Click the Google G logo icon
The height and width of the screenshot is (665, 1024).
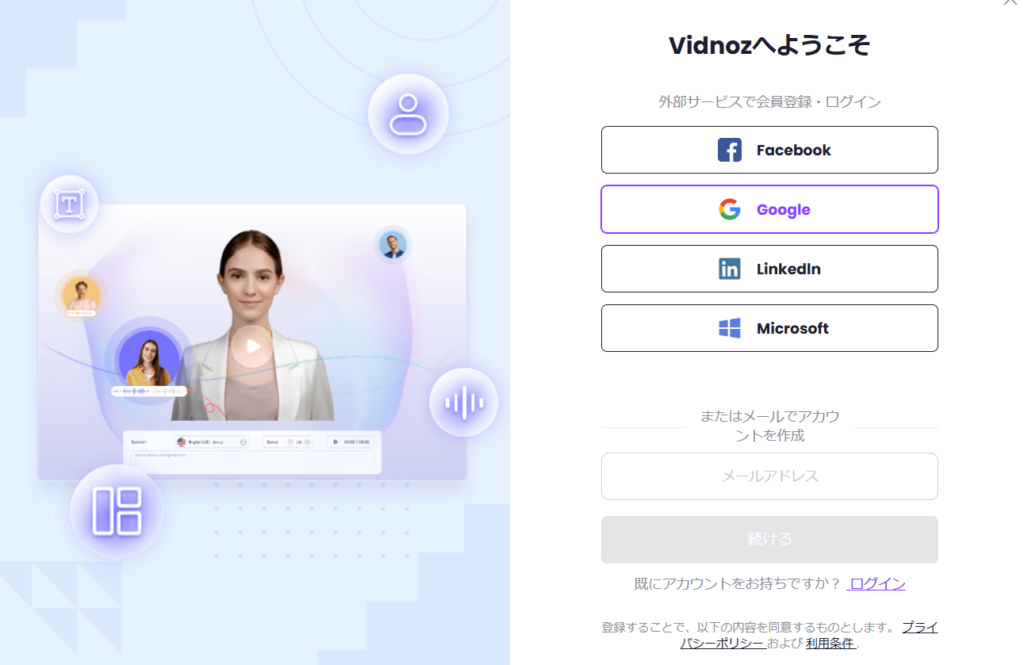tap(729, 210)
